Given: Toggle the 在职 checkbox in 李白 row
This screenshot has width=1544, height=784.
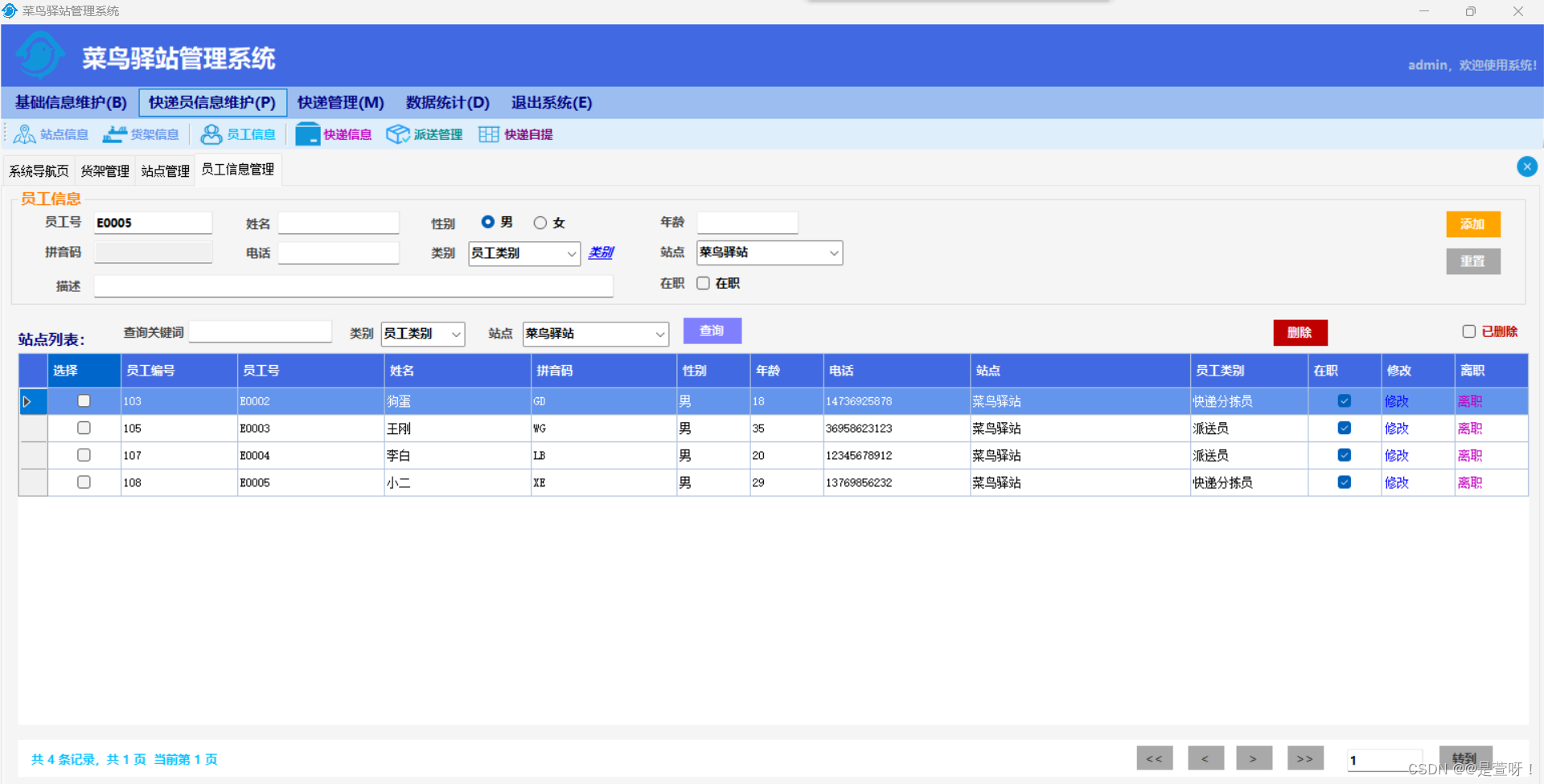Looking at the screenshot, I should (1344, 455).
